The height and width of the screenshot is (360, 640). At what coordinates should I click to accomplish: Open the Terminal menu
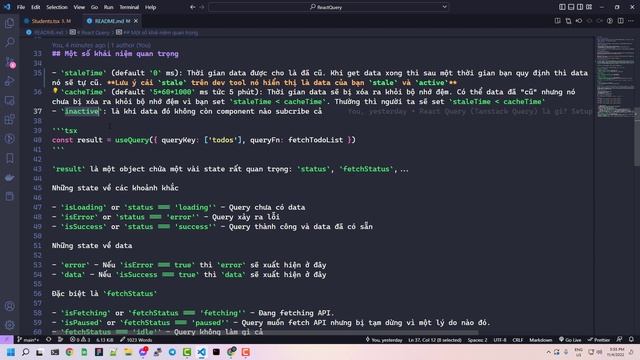coord(129,7)
